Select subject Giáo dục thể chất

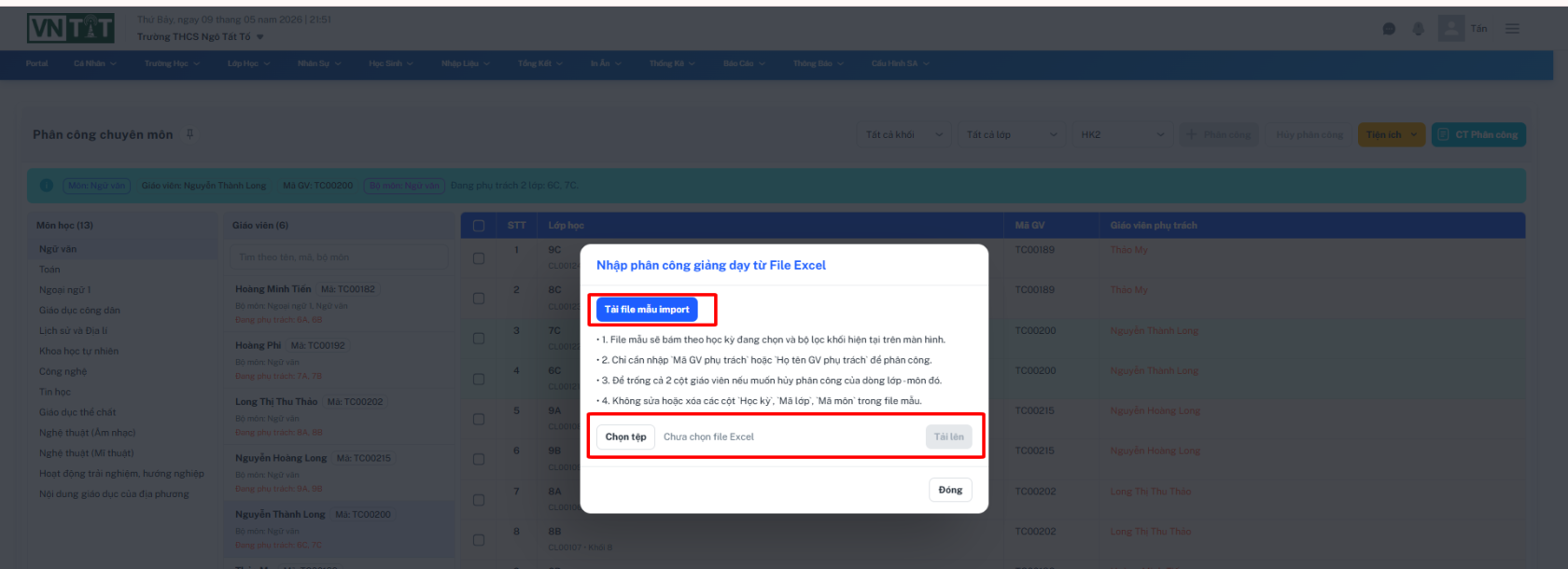pos(123,412)
